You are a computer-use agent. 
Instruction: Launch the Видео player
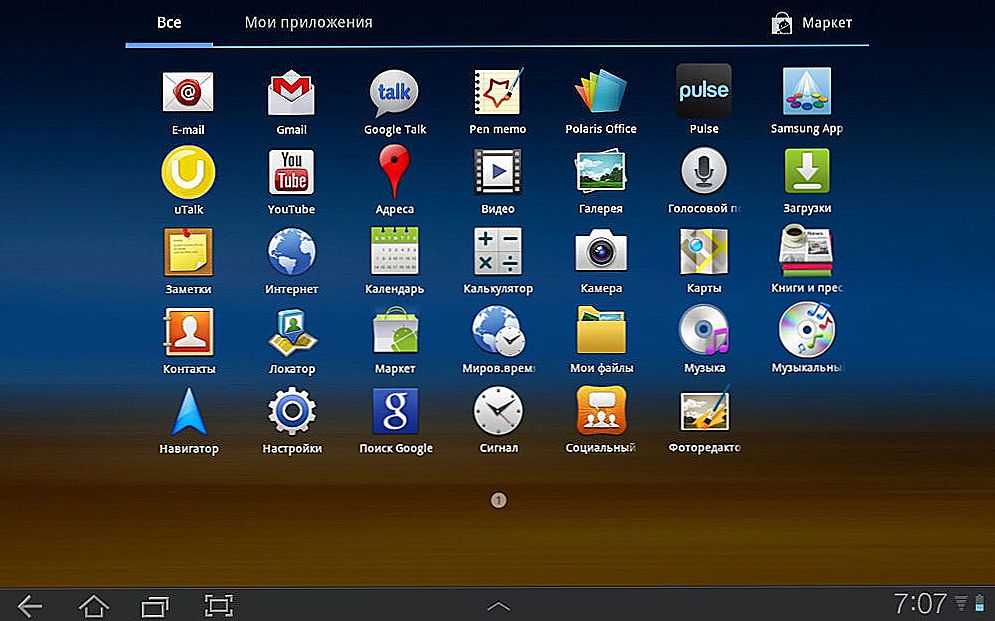(498, 171)
